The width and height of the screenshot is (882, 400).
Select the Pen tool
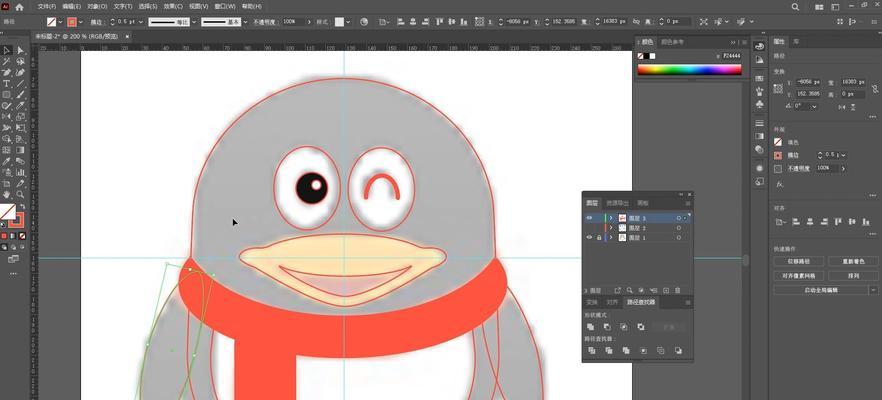pyautogui.click(x=7, y=73)
